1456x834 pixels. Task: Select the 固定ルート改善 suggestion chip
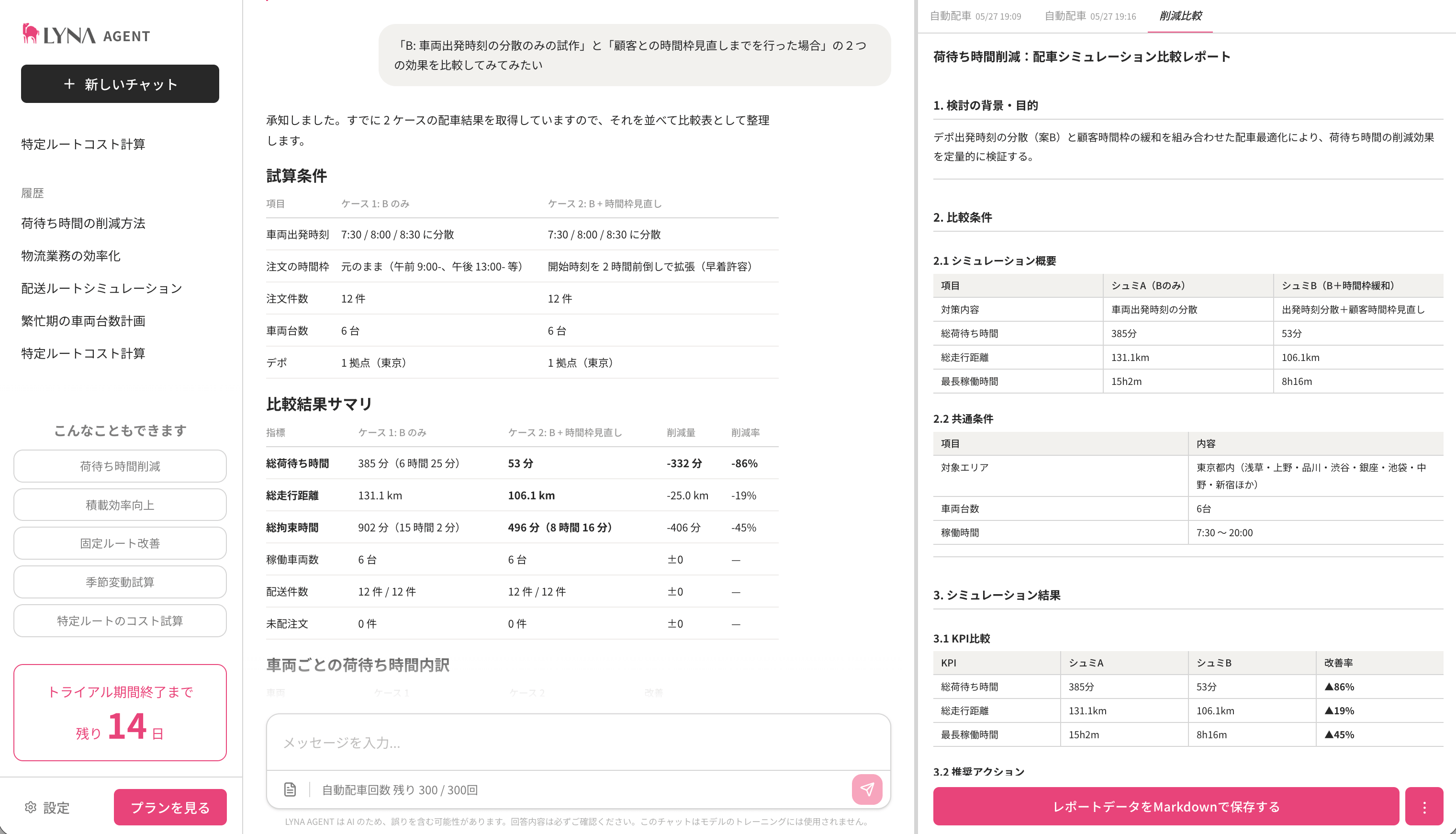(x=120, y=543)
